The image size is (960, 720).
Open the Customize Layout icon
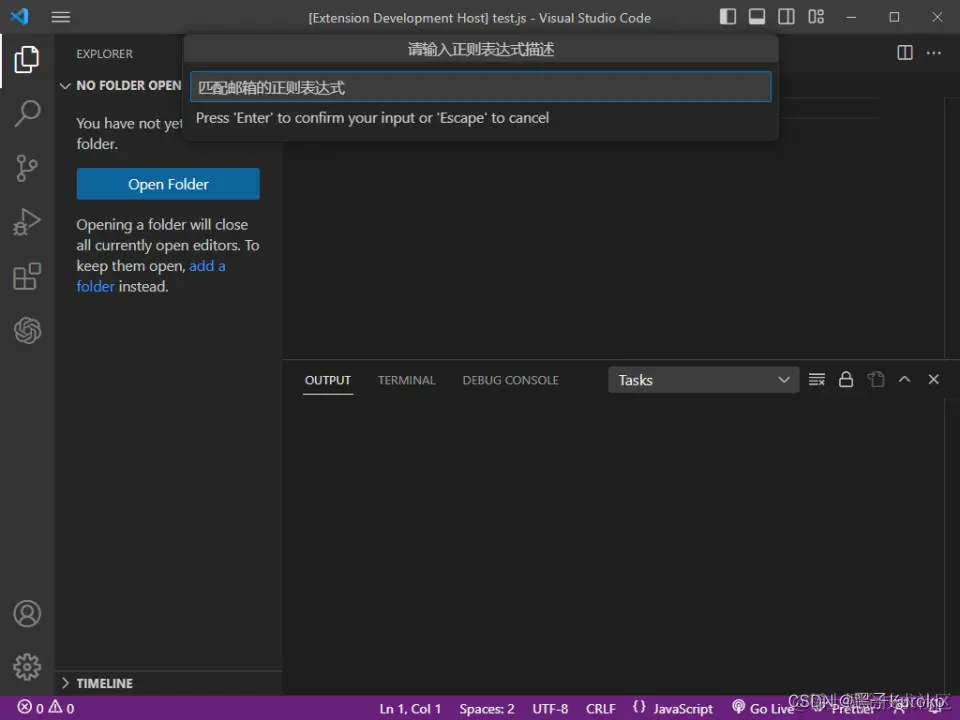[816, 17]
